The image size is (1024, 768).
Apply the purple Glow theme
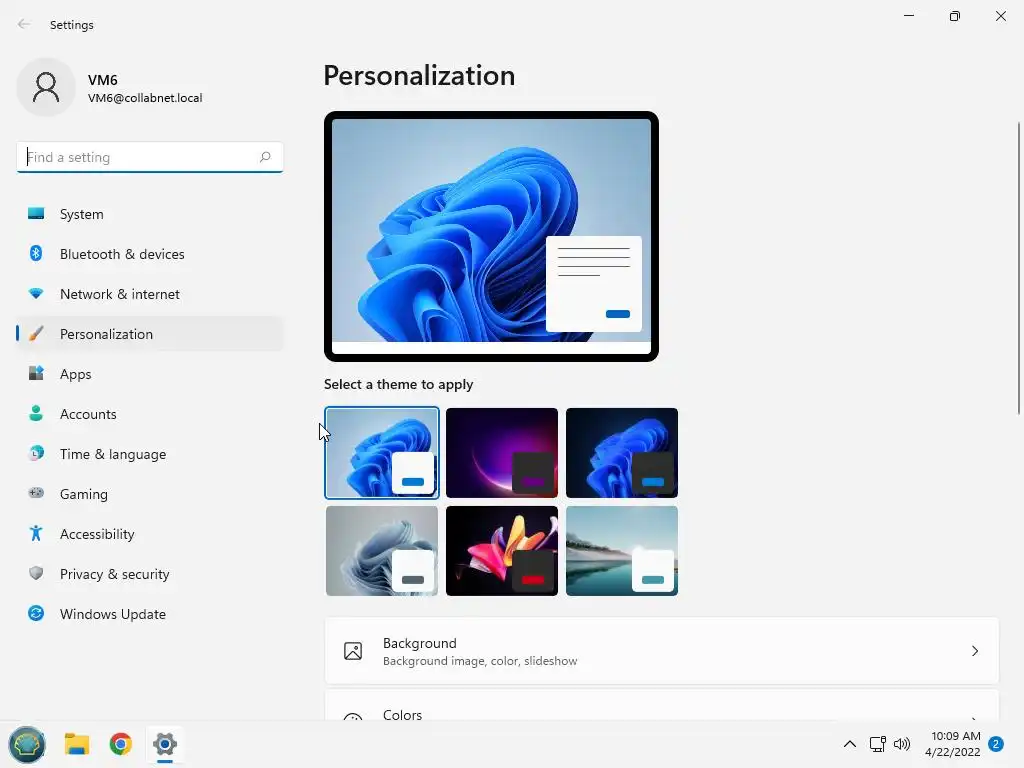coord(502,453)
